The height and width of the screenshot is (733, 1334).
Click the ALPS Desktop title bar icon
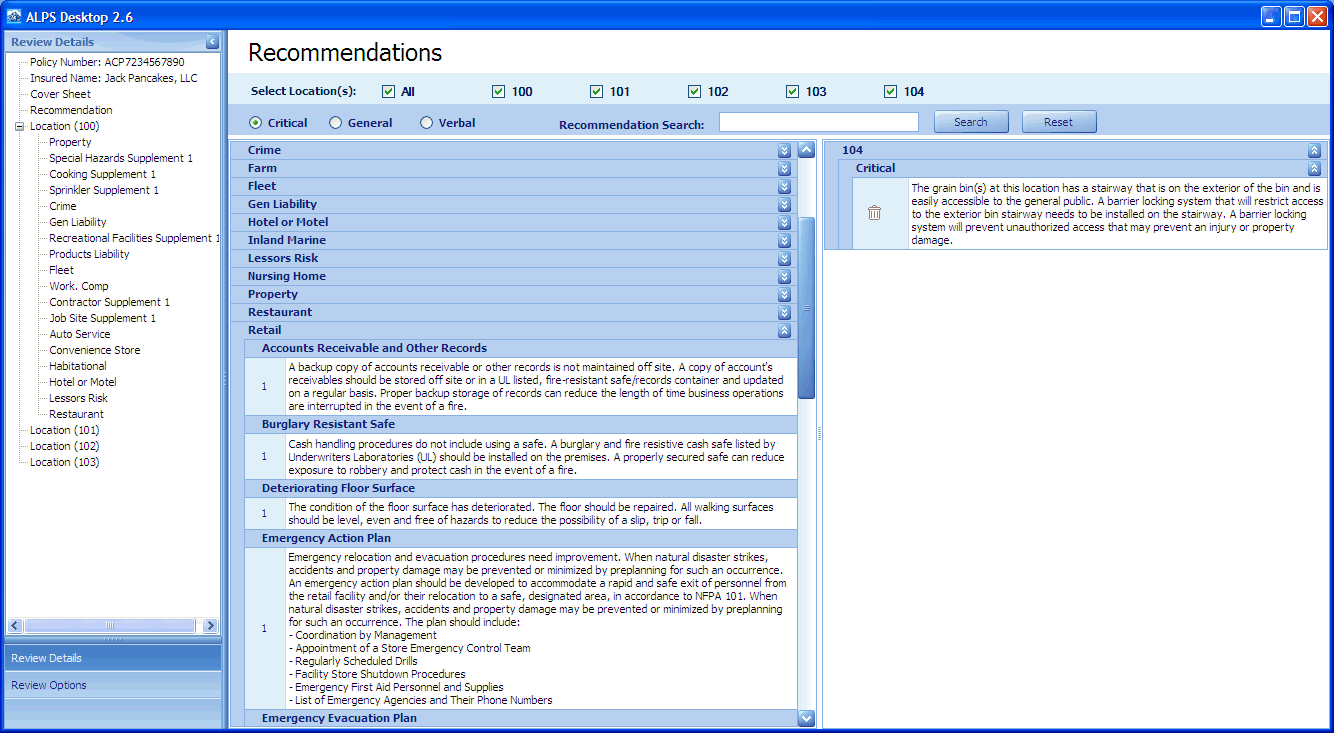(14, 17)
